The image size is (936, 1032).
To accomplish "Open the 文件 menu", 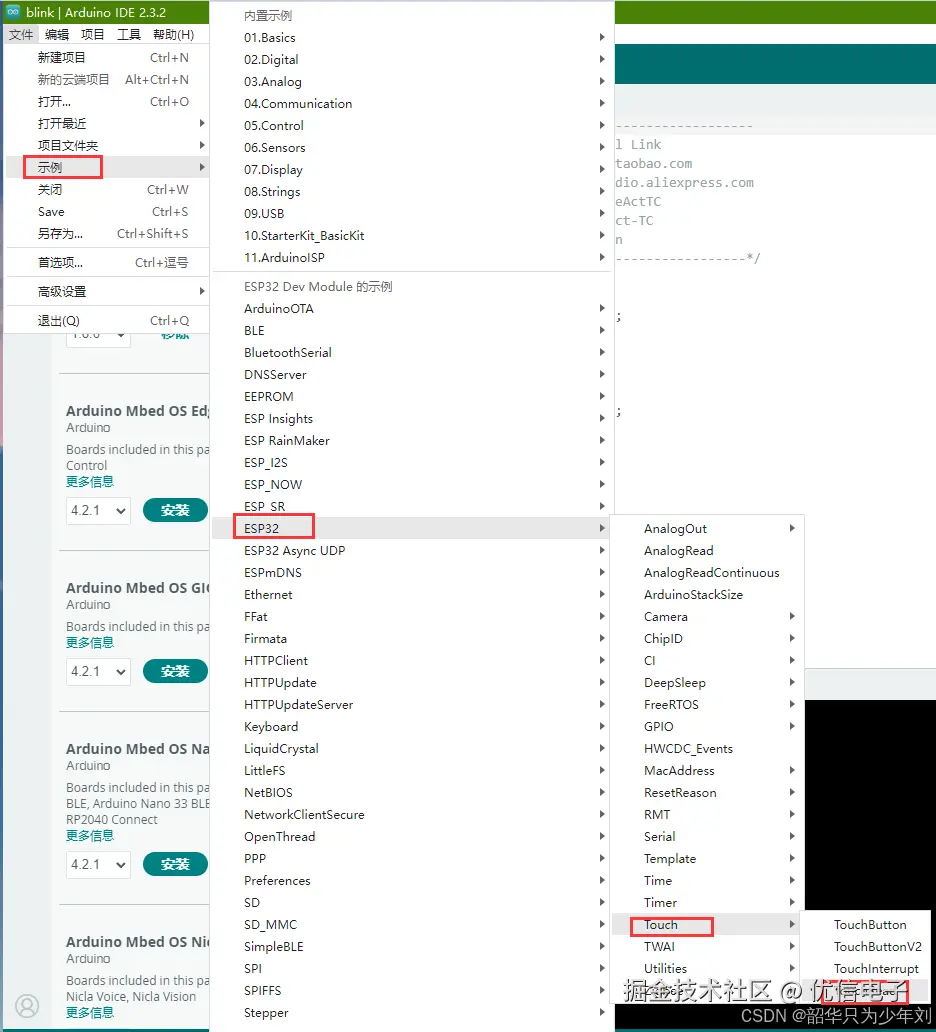I will [x=21, y=34].
